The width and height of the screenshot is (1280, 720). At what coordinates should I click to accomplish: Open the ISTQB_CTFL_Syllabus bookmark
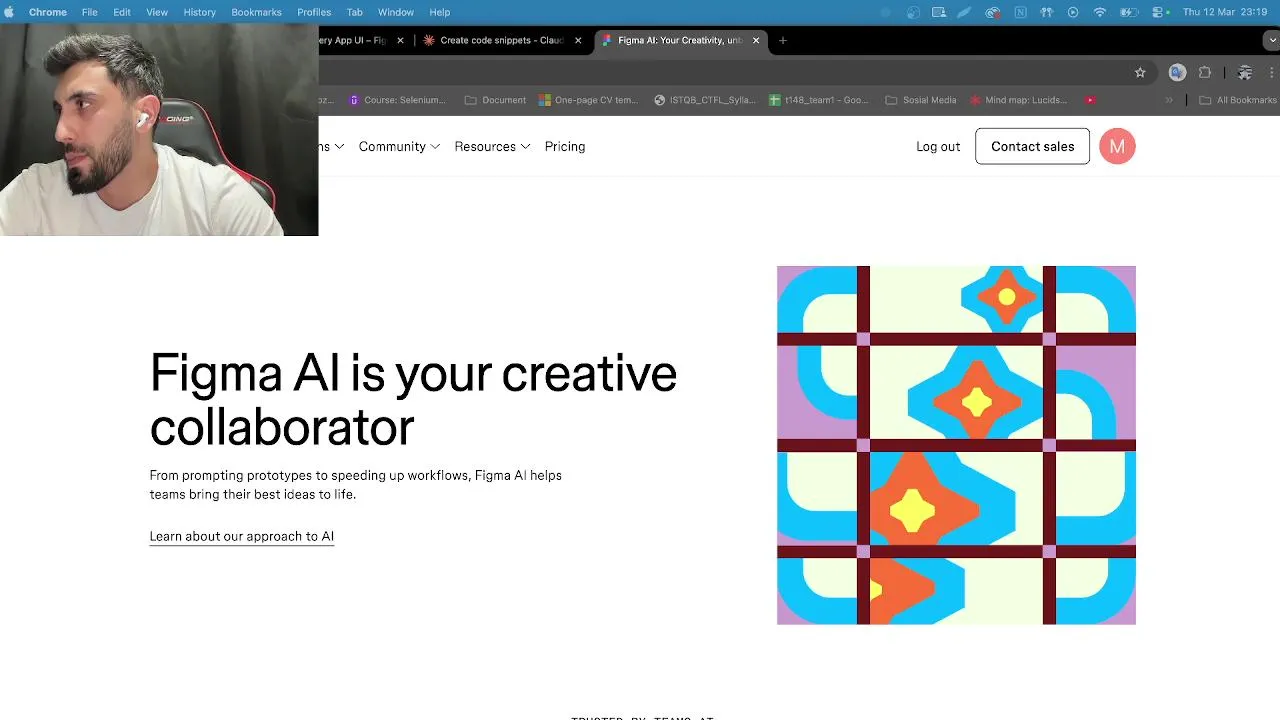(705, 100)
